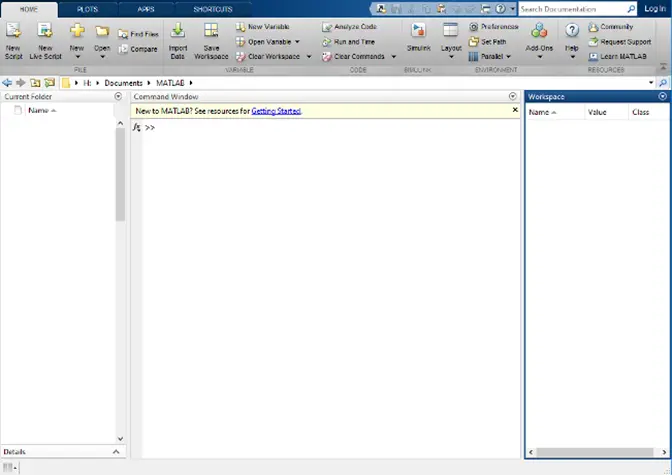672x475 pixels.
Task: Click Log In
Action: point(655,9)
